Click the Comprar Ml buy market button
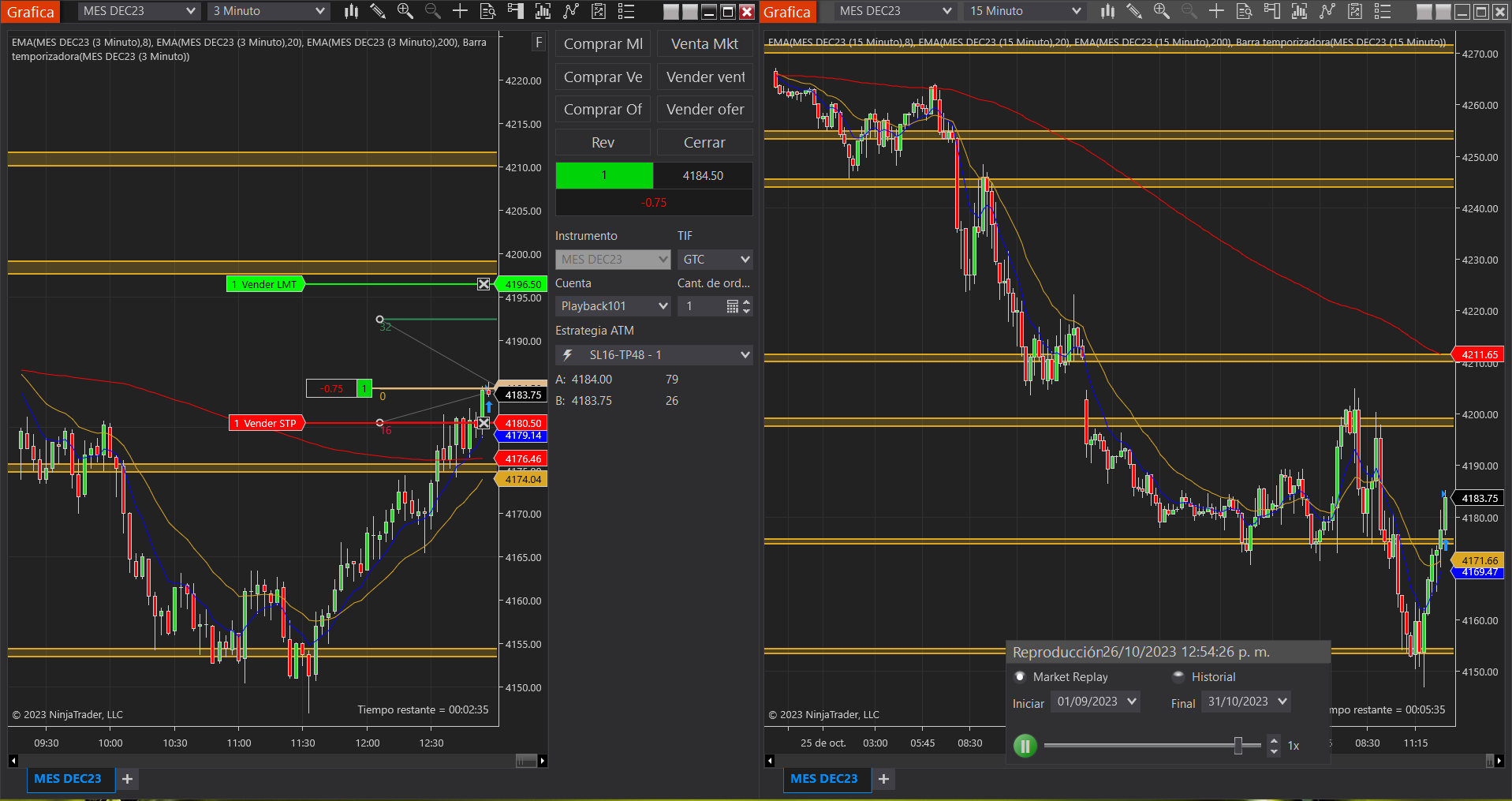1512x801 pixels. pyautogui.click(x=603, y=44)
